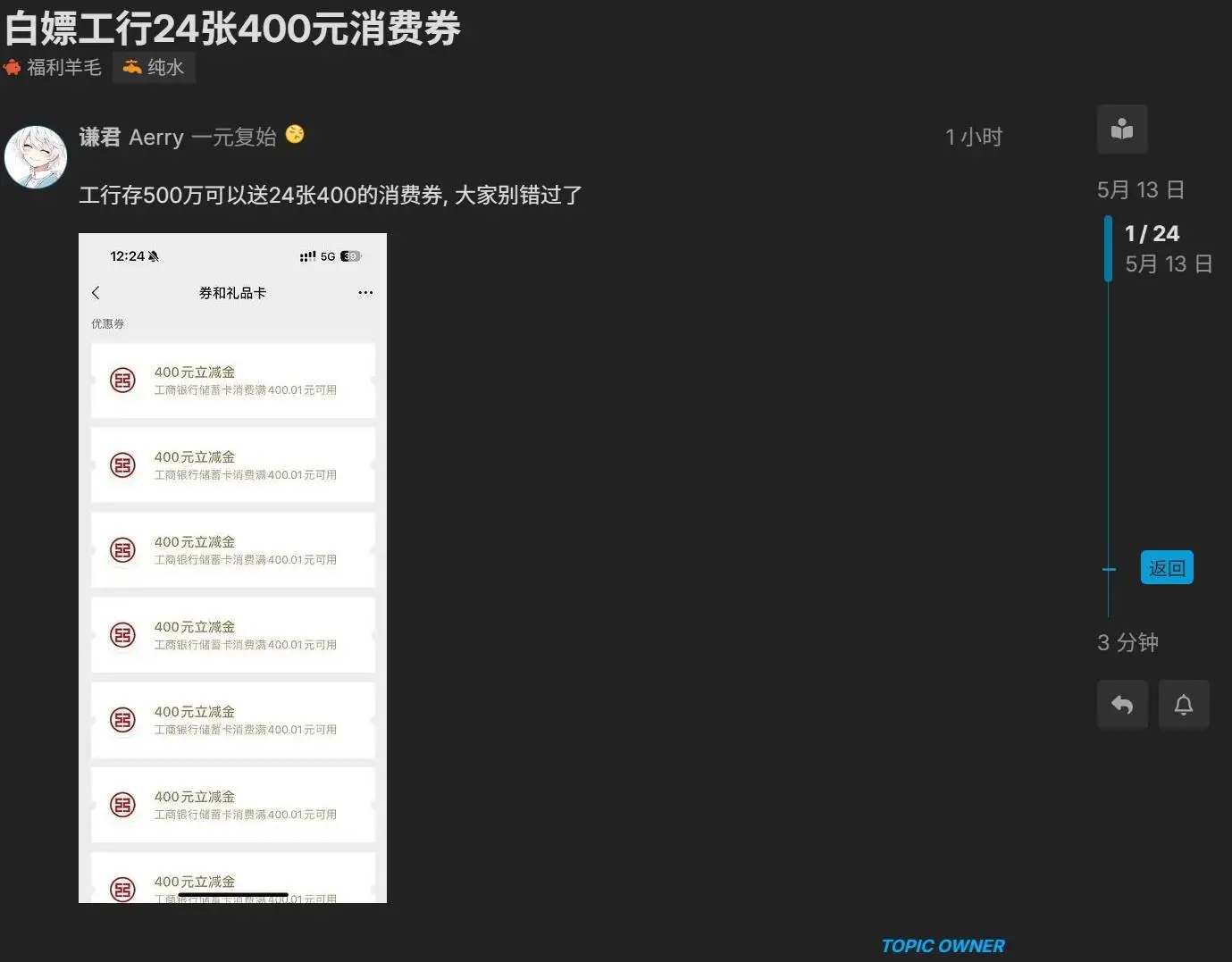
Task: Grab the blue timeline scroller handle
Action: coord(1108,248)
